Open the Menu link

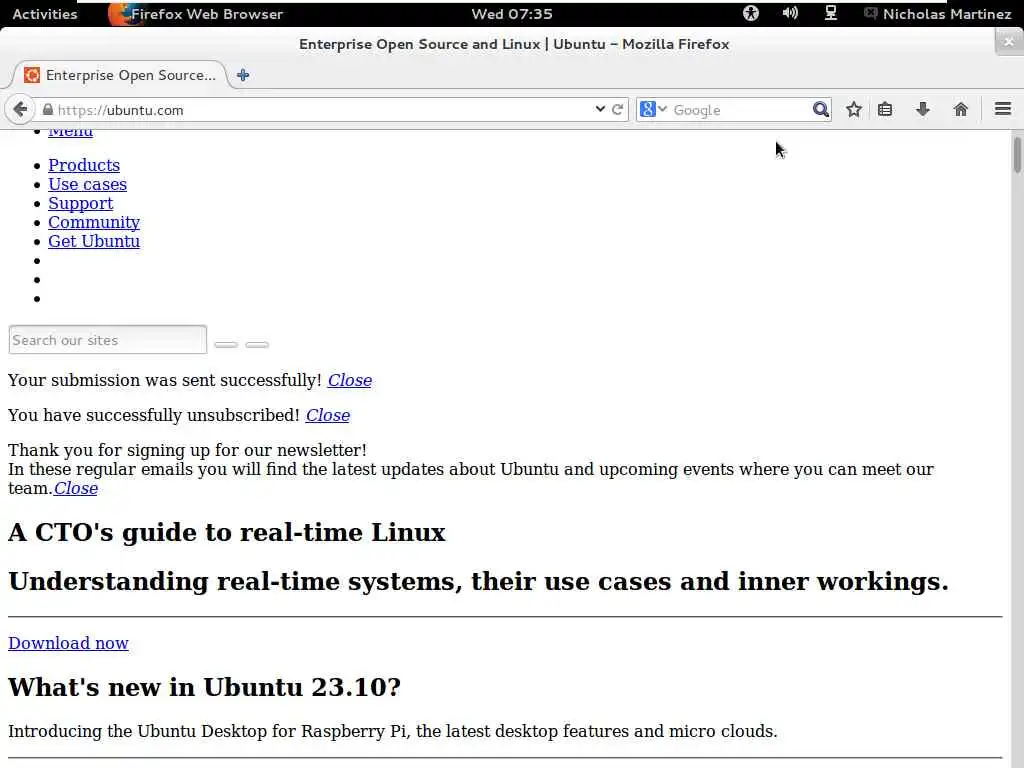click(x=71, y=133)
